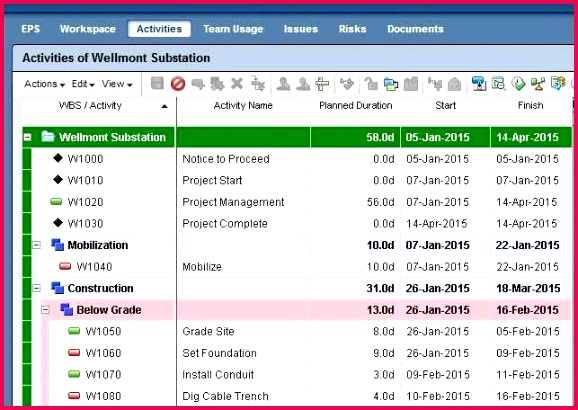Click the network nodes balance icon

coord(538,84)
